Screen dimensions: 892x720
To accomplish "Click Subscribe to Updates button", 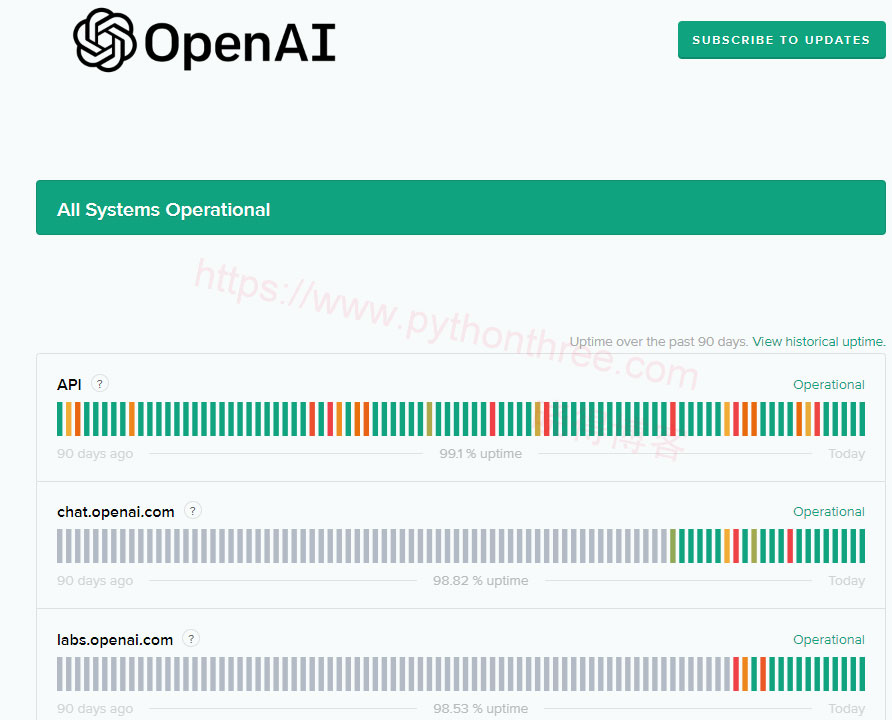I will tap(781, 40).
